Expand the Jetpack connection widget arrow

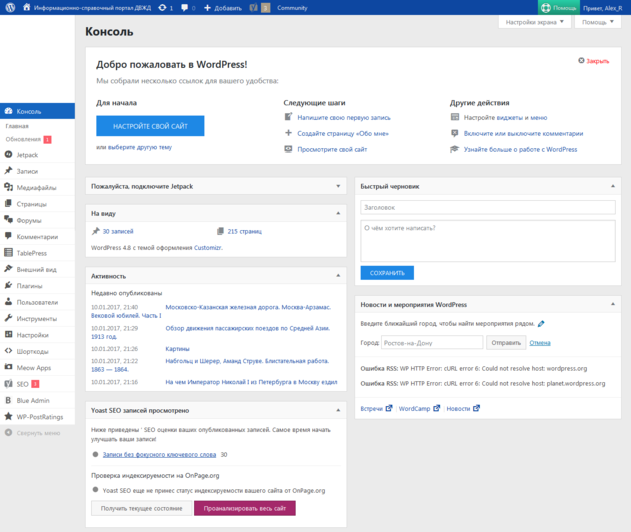coord(338,186)
